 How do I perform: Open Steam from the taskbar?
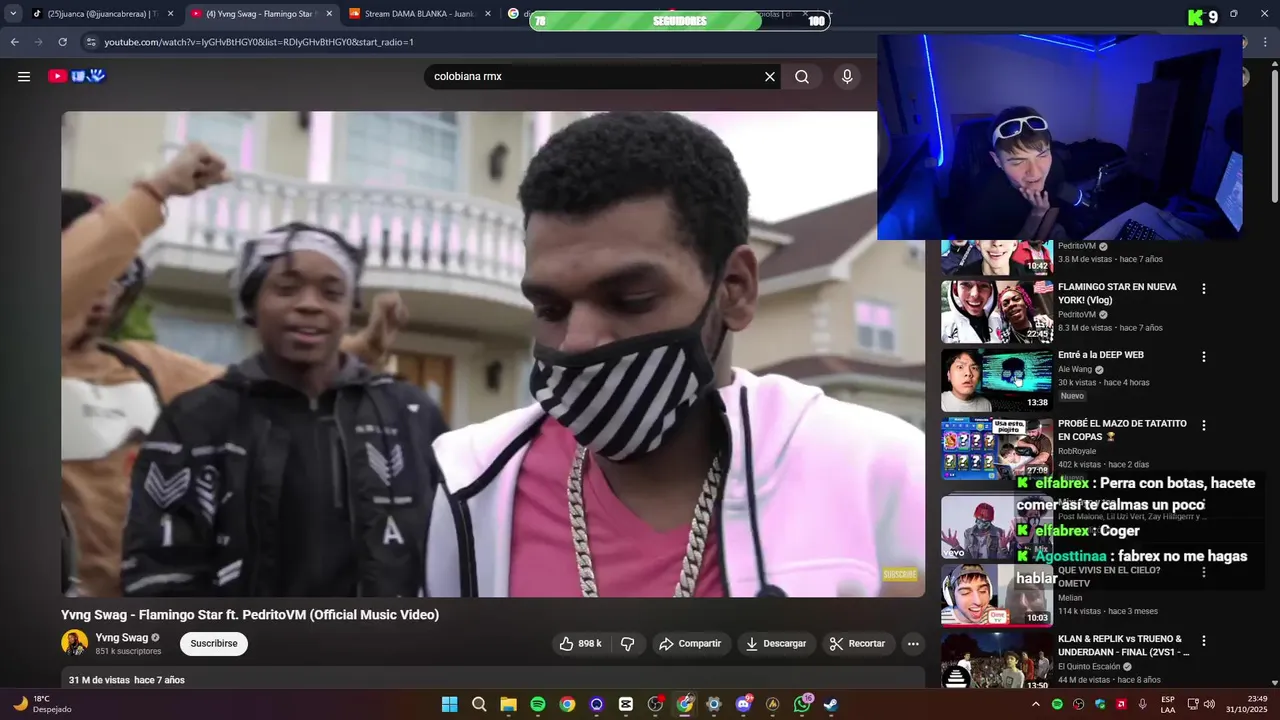pyautogui.click(x=831, y=704)
